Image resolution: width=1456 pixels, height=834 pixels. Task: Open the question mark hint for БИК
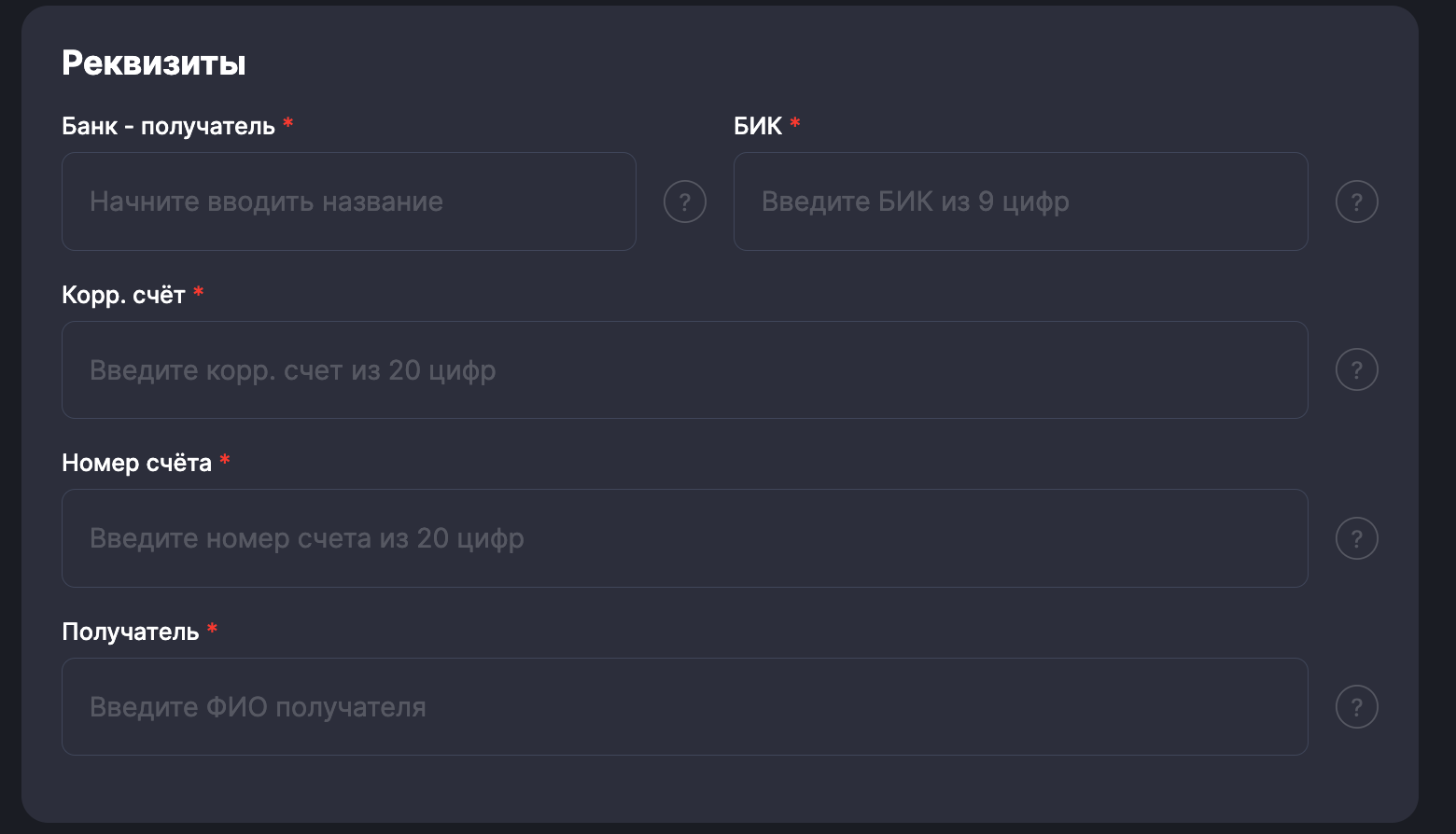point(1357,202)
